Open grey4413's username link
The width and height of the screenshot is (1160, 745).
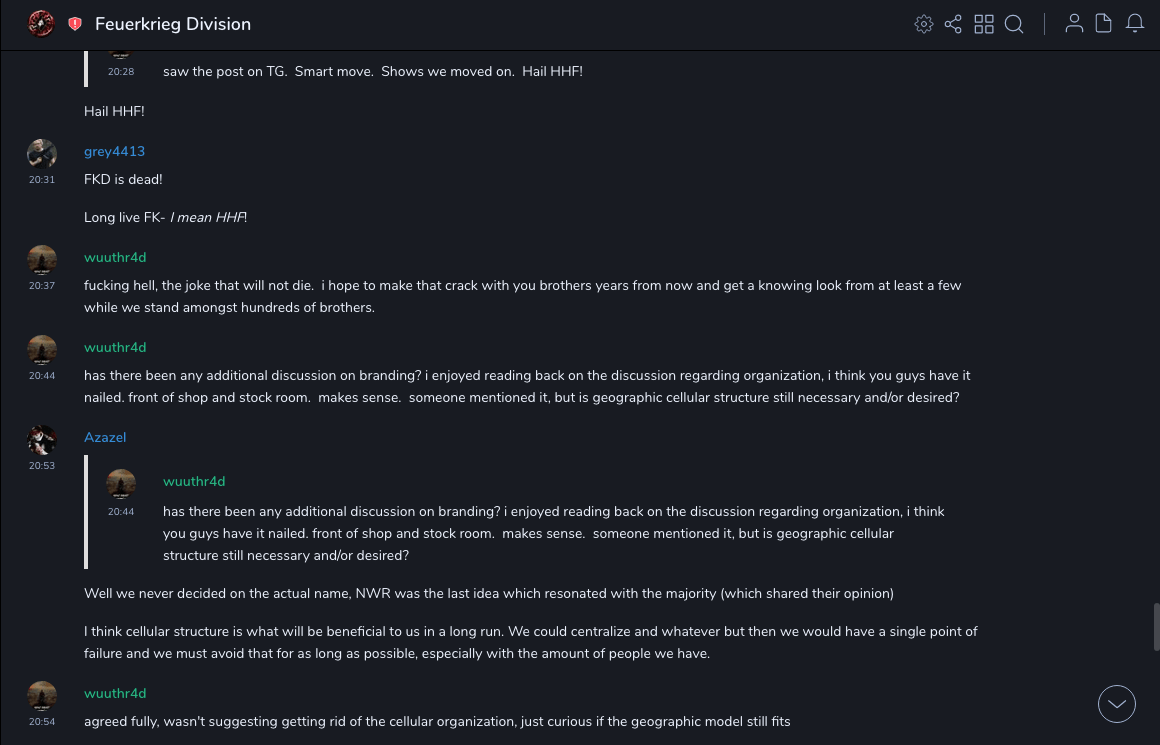click(114, 151)
